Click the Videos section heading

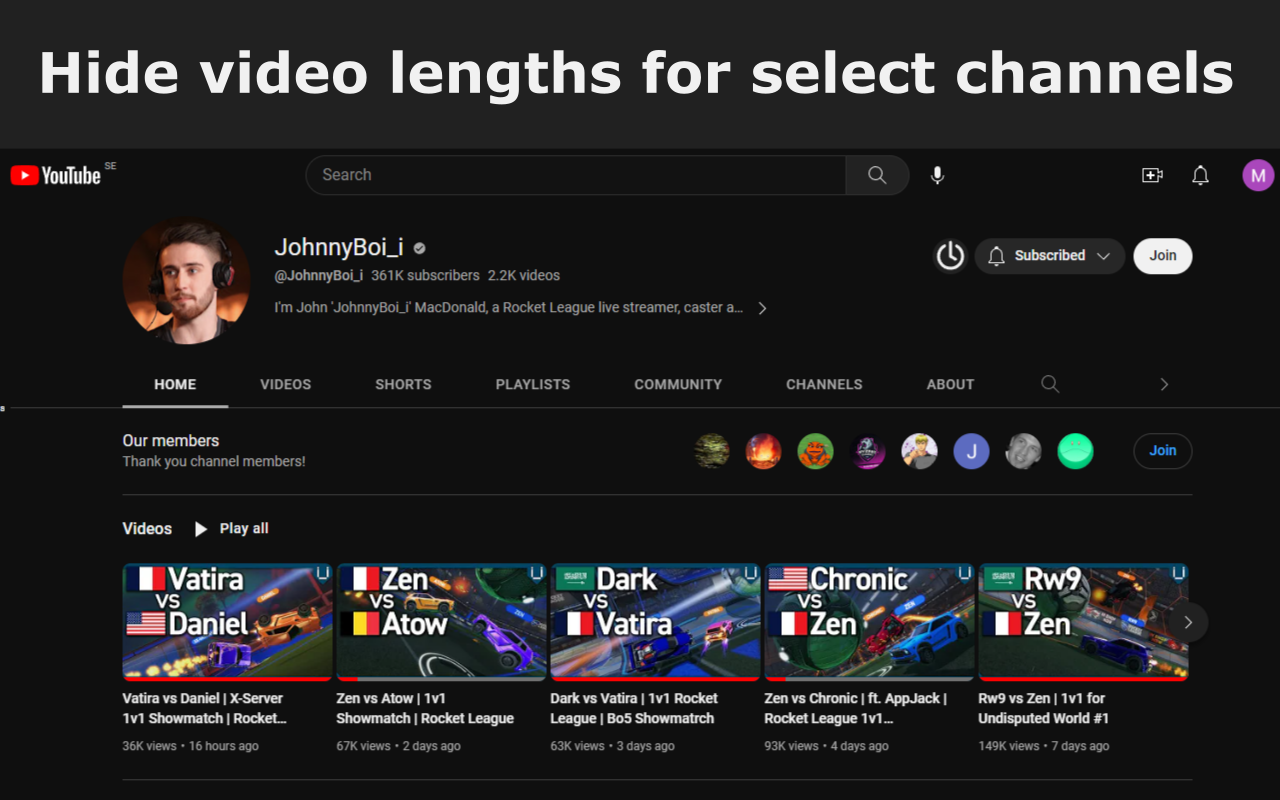[x=147, y=529]
